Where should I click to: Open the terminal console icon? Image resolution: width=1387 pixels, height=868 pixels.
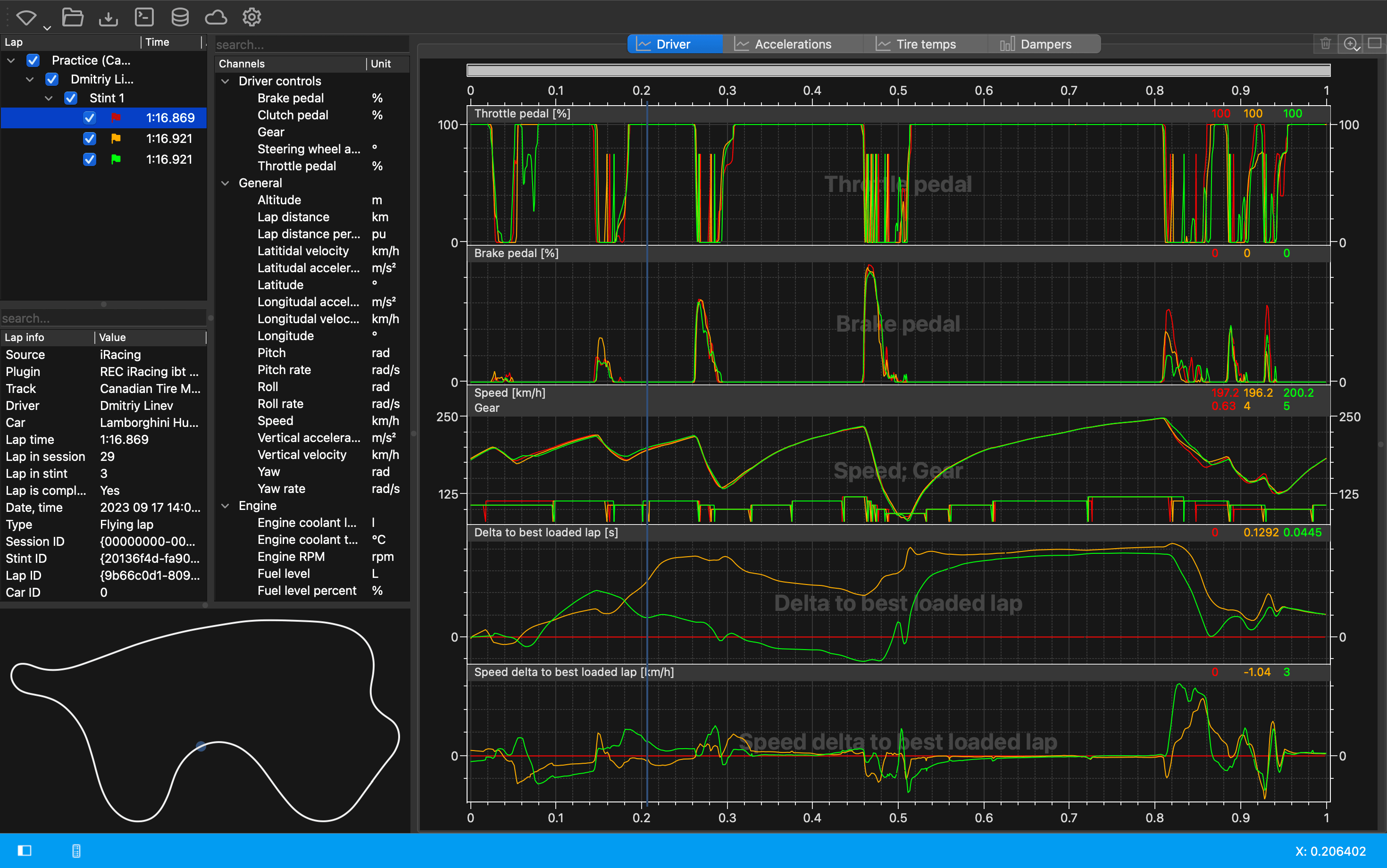tap(144, 17)
